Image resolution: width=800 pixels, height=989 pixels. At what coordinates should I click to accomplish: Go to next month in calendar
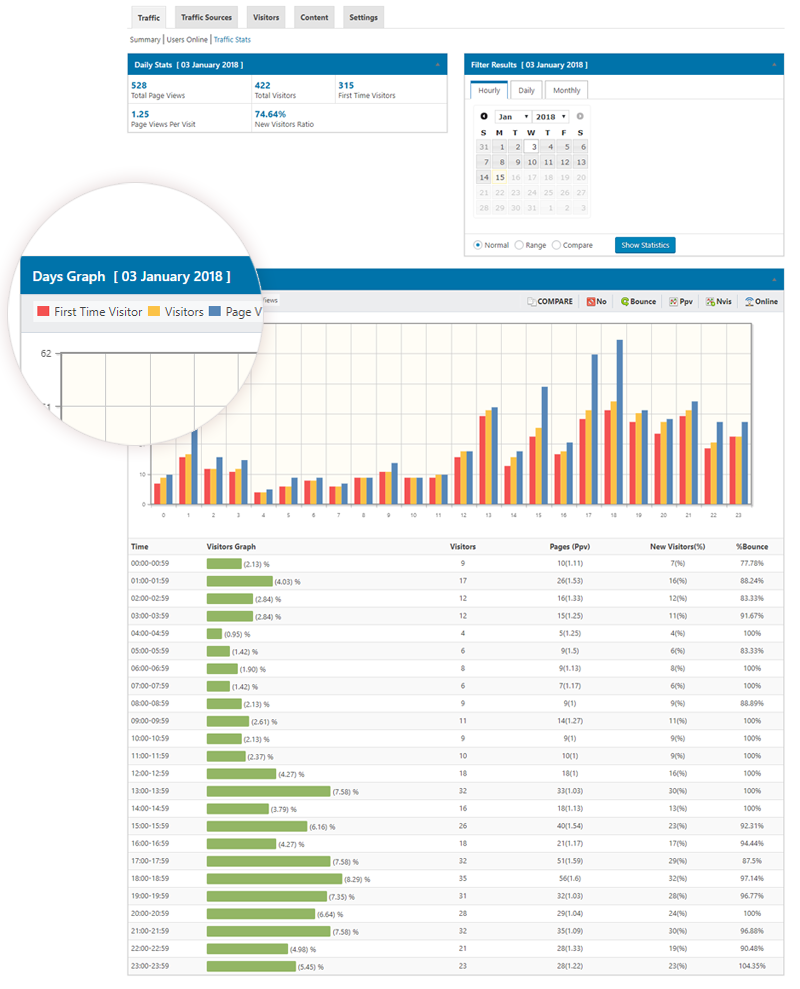click(580, 116)
